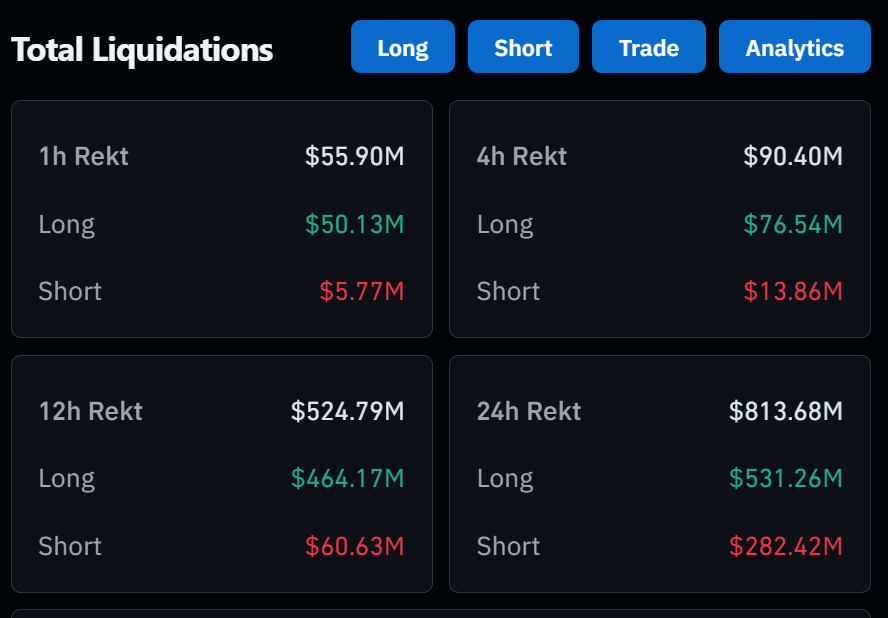Click the 4h total value $90.40M

tap(792, 156)
